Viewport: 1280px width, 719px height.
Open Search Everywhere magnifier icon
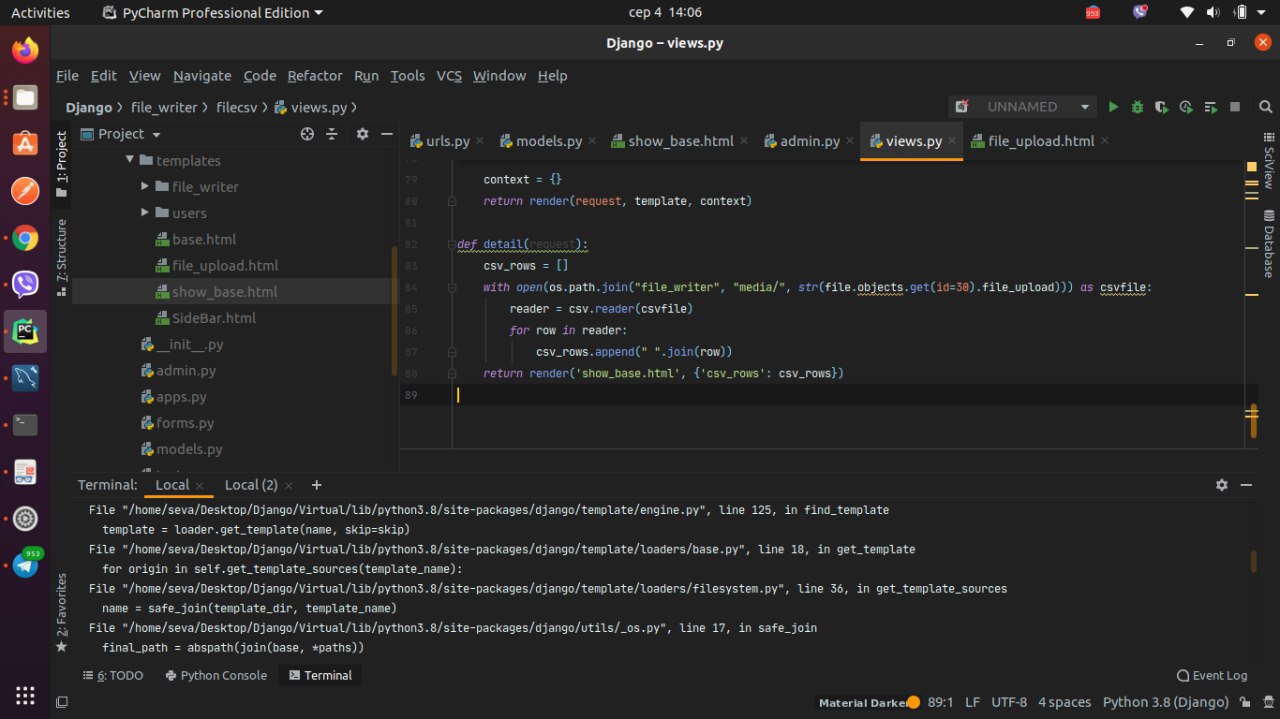[1266, 106]
